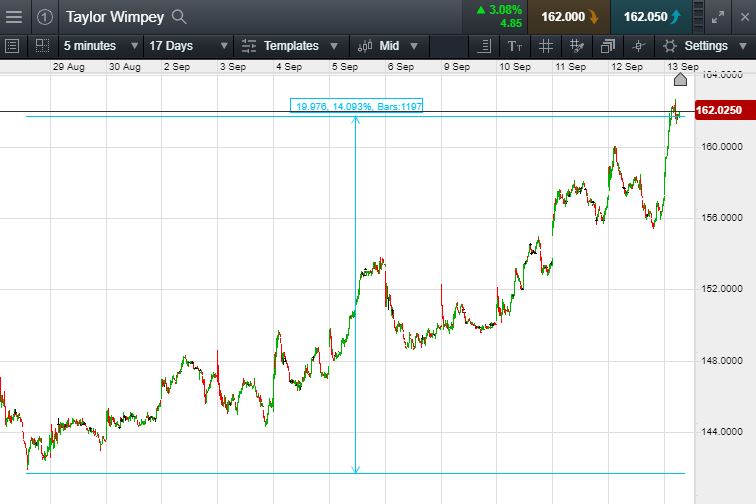Toggle the price scale alignment icon
756x504 pixels.
[484, 46]
